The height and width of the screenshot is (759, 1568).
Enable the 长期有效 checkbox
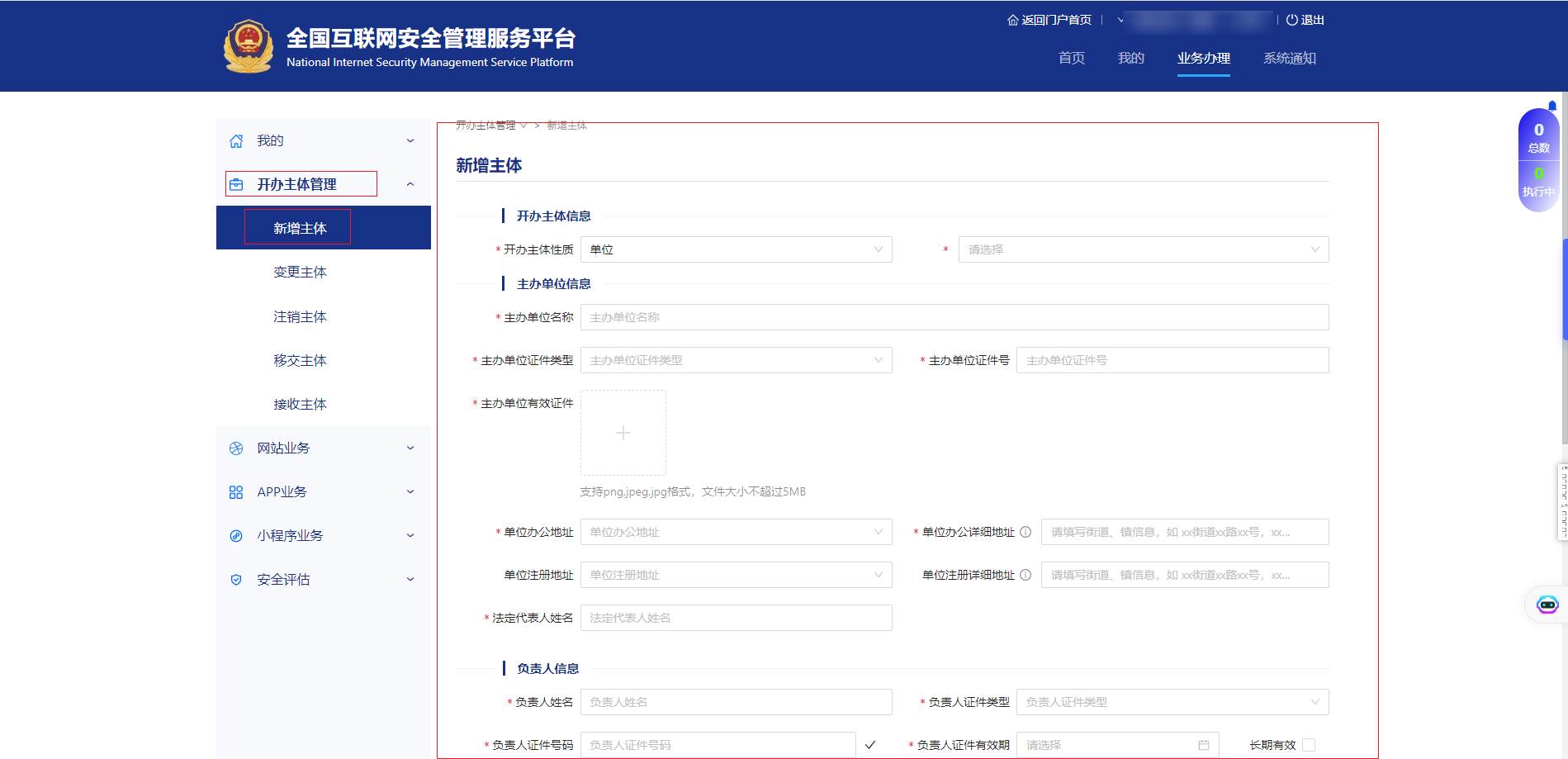tap(1308, 745)
